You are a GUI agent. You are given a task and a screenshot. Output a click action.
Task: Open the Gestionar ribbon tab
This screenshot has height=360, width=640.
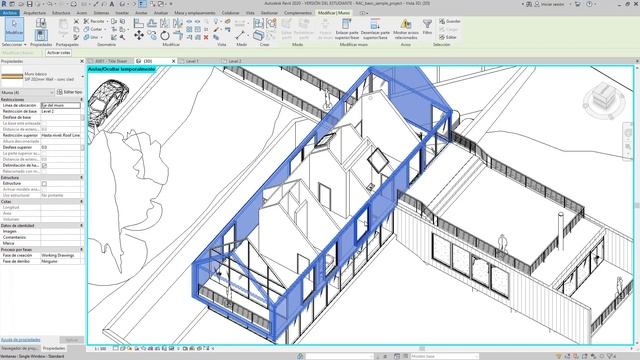(x=269, y=13)
